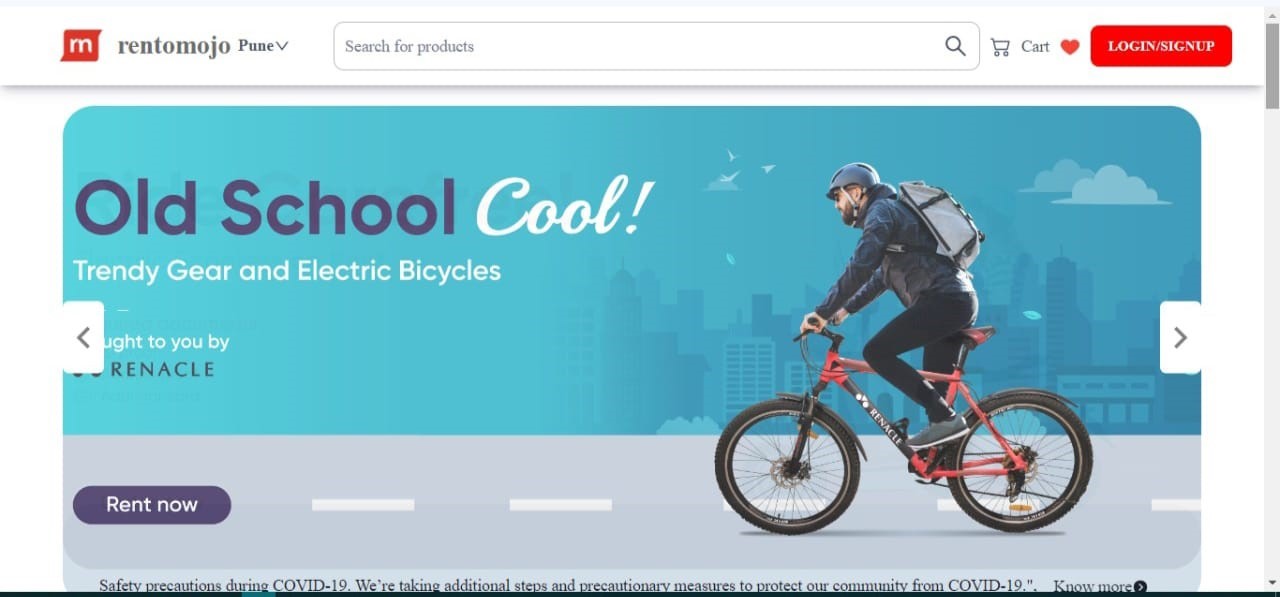Screen dimensions: 1280x597
Task: Click the Old School Cool banner heading
Action: 364,208
